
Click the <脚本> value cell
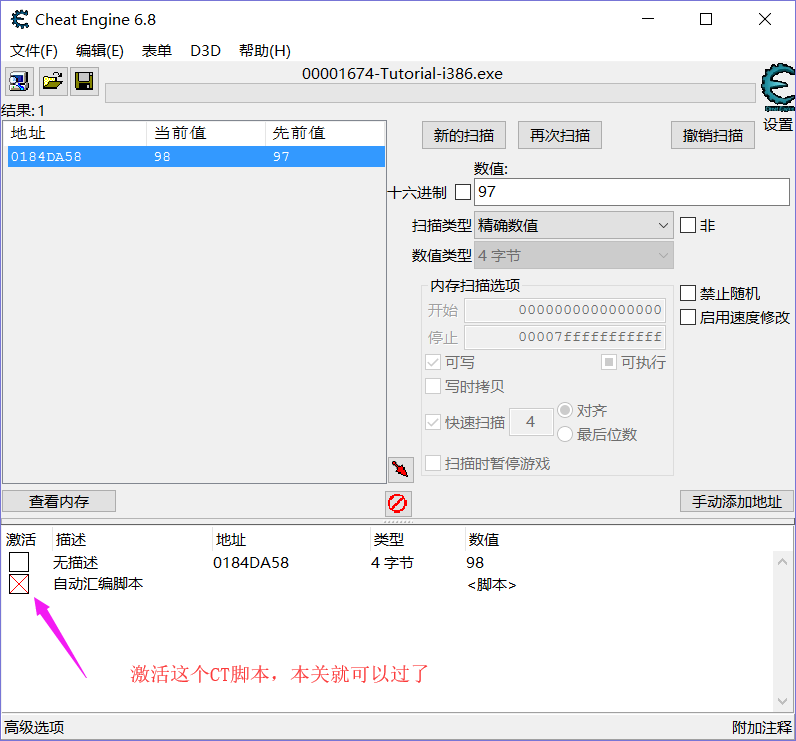point(491,585)
